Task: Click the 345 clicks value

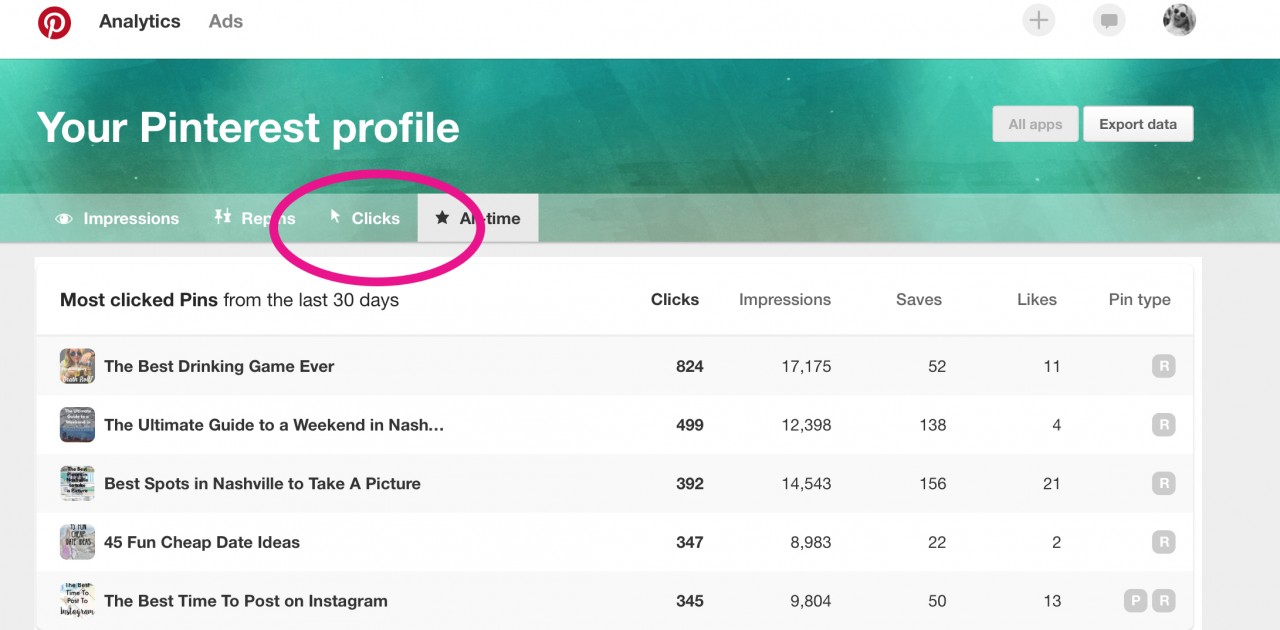Action: pyautogui.click(x=690, y=601)
